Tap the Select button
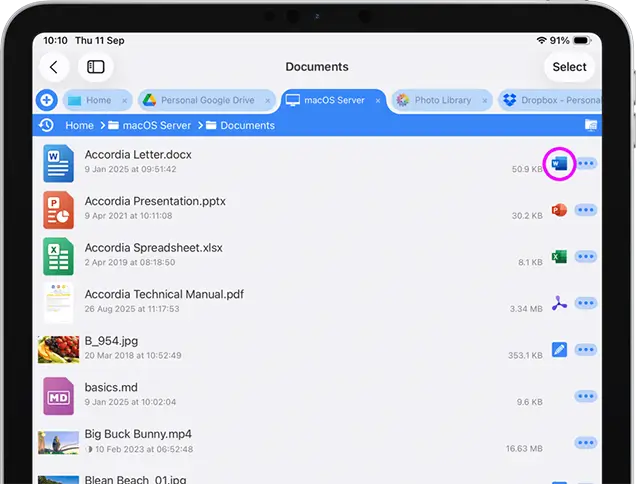Viewport: 636px width, 484px height. (569, 67)
